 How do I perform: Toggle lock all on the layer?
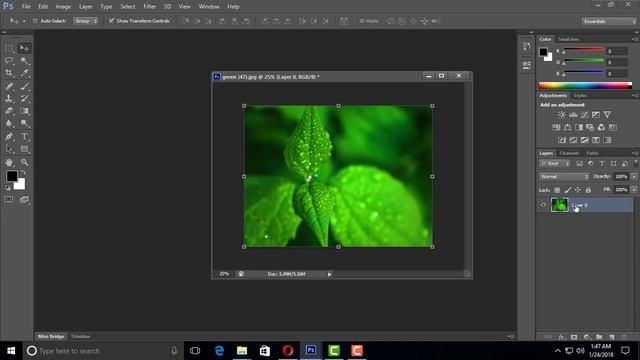click(x=588, y=190)
